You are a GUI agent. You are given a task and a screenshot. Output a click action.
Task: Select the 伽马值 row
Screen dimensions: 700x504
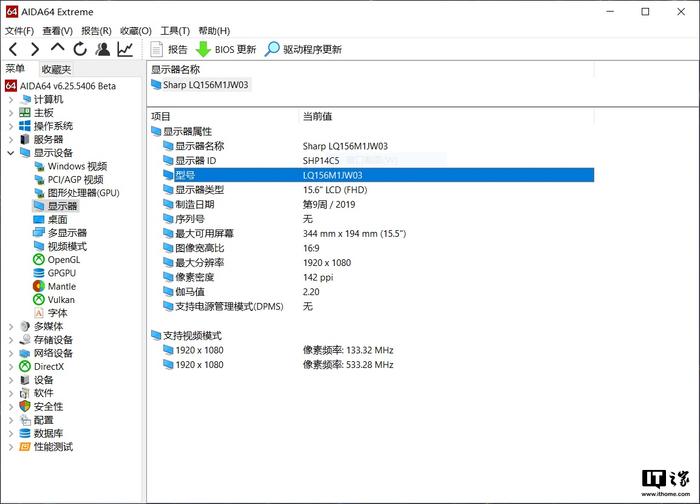click(x=378, y=292)
